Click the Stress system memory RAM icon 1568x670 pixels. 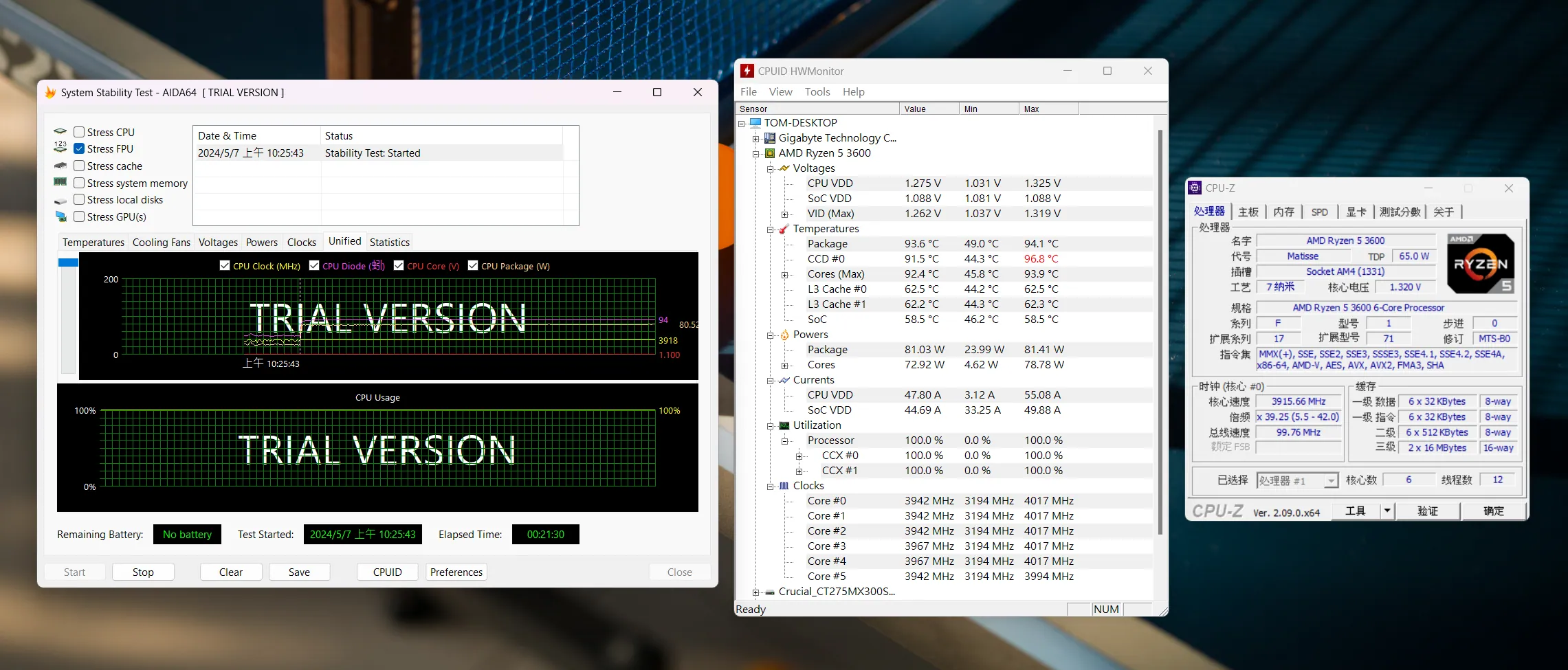[x=60, y=182]
